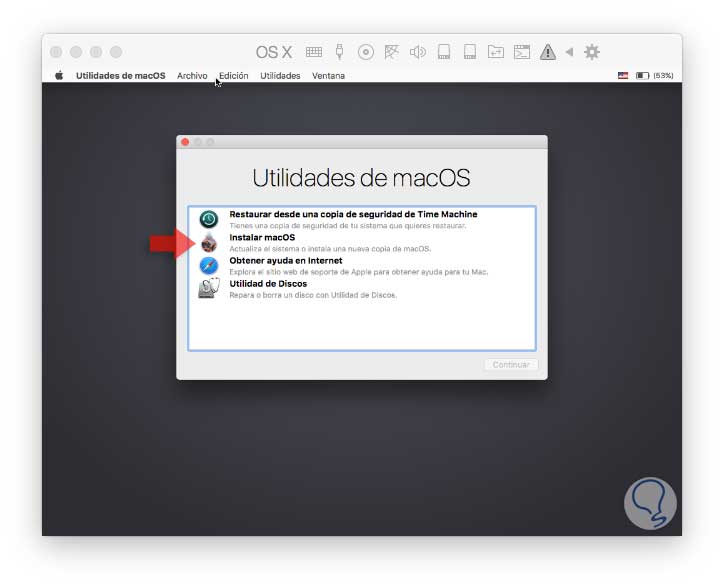
Task: Open the Edición menu
Action: [234, 76]
